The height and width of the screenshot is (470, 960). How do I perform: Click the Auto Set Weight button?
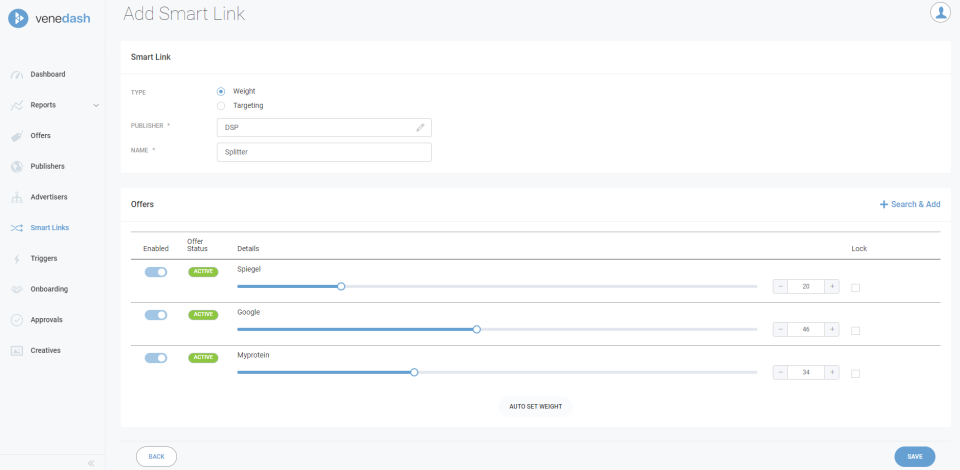coord(535,407)
